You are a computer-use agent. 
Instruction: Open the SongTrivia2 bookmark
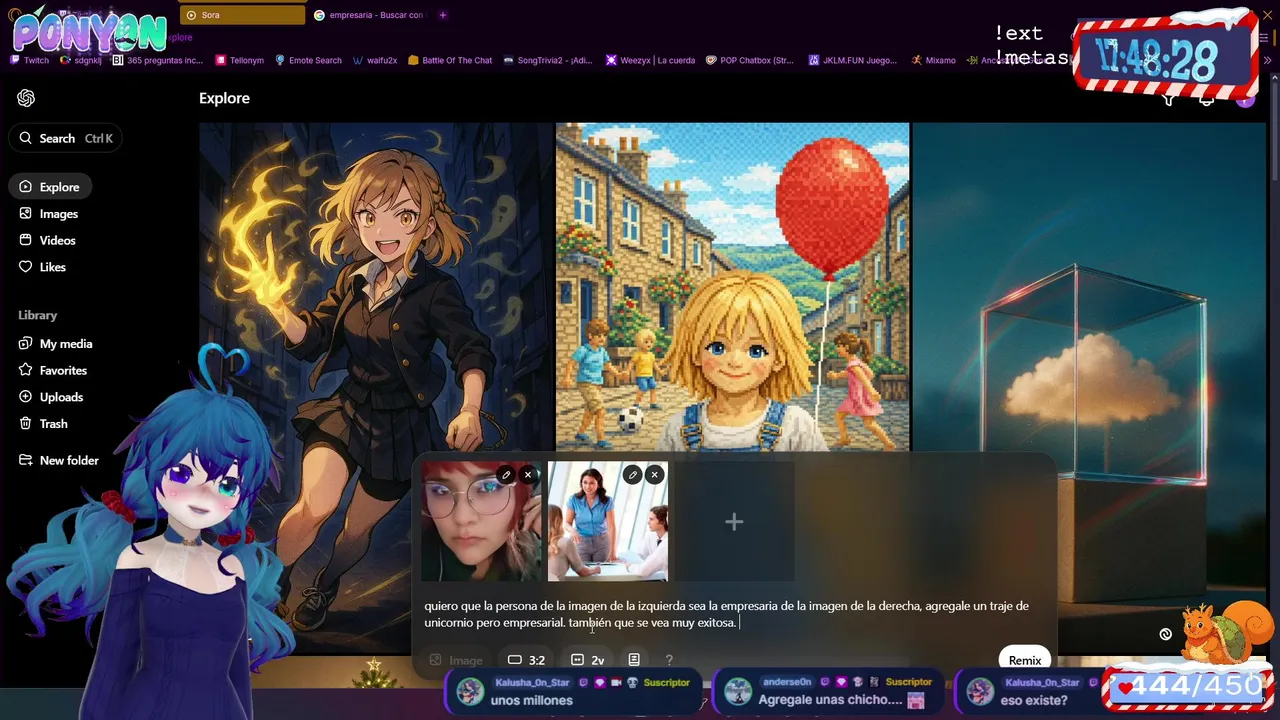pyautogui.click(x=548, y=60)
